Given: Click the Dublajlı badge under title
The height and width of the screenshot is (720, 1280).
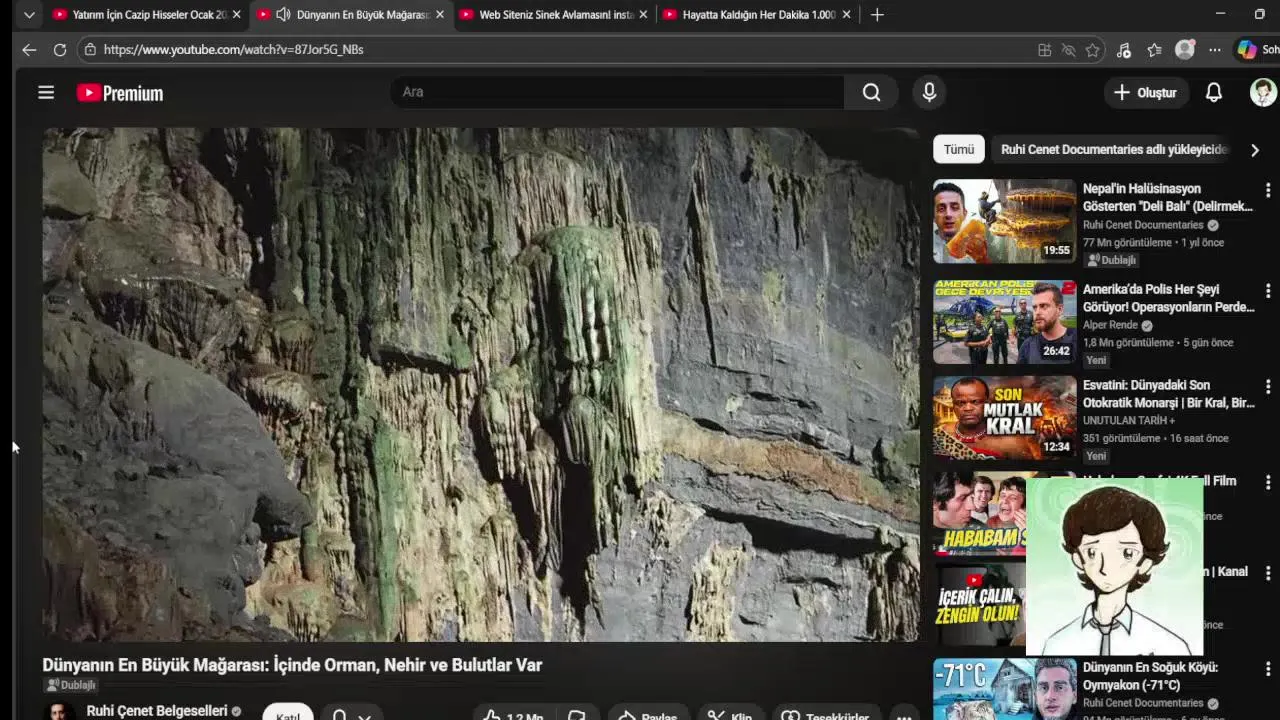Looking at the screenshot, I should [71, 685].
